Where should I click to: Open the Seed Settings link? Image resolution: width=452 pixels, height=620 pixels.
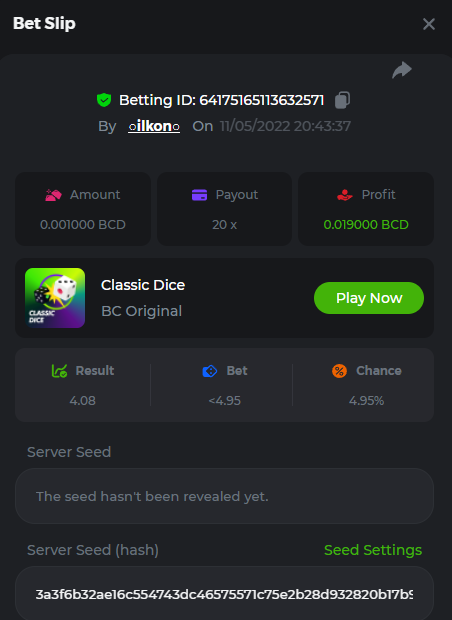[373, 550]
